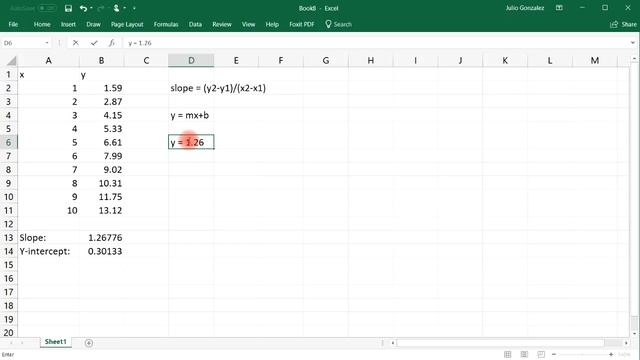Viewport: 640px width, 360px height.
Task: Click the Slope: label cell
Action: pyautogui.click(x=49, y=238)
